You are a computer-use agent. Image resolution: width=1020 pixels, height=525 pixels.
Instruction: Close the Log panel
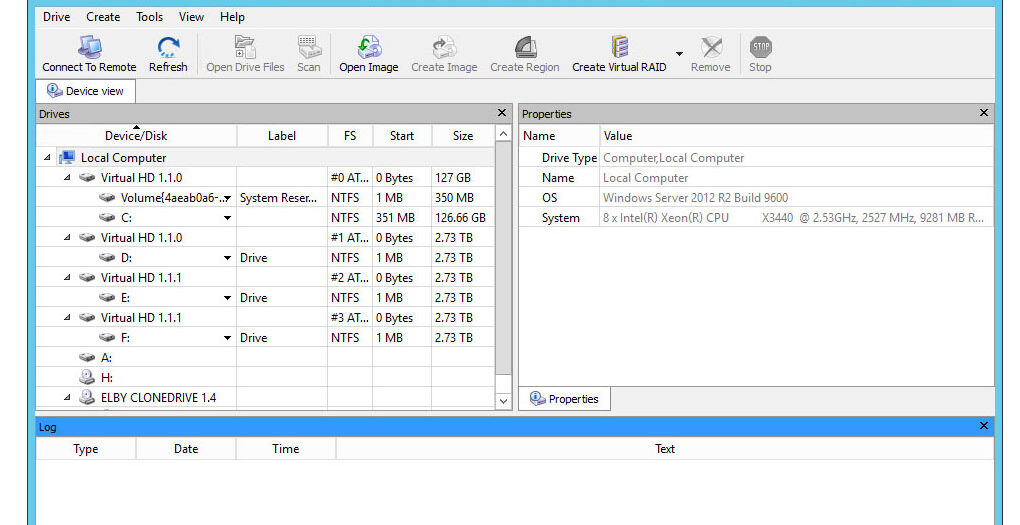click(984, 426)
